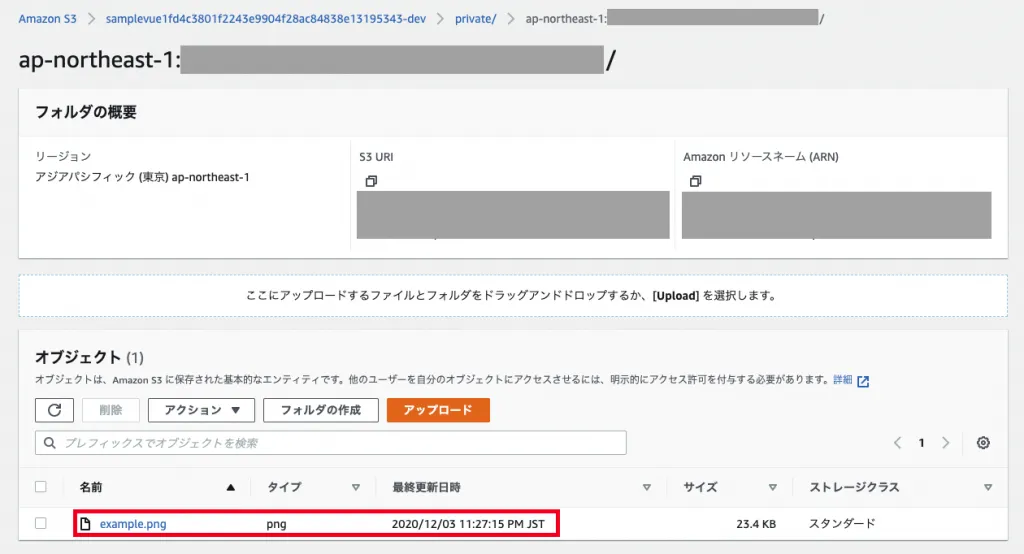1024x554 pixels.
Task: Sort by サイズ column arrow
Action: click(772, 488)
